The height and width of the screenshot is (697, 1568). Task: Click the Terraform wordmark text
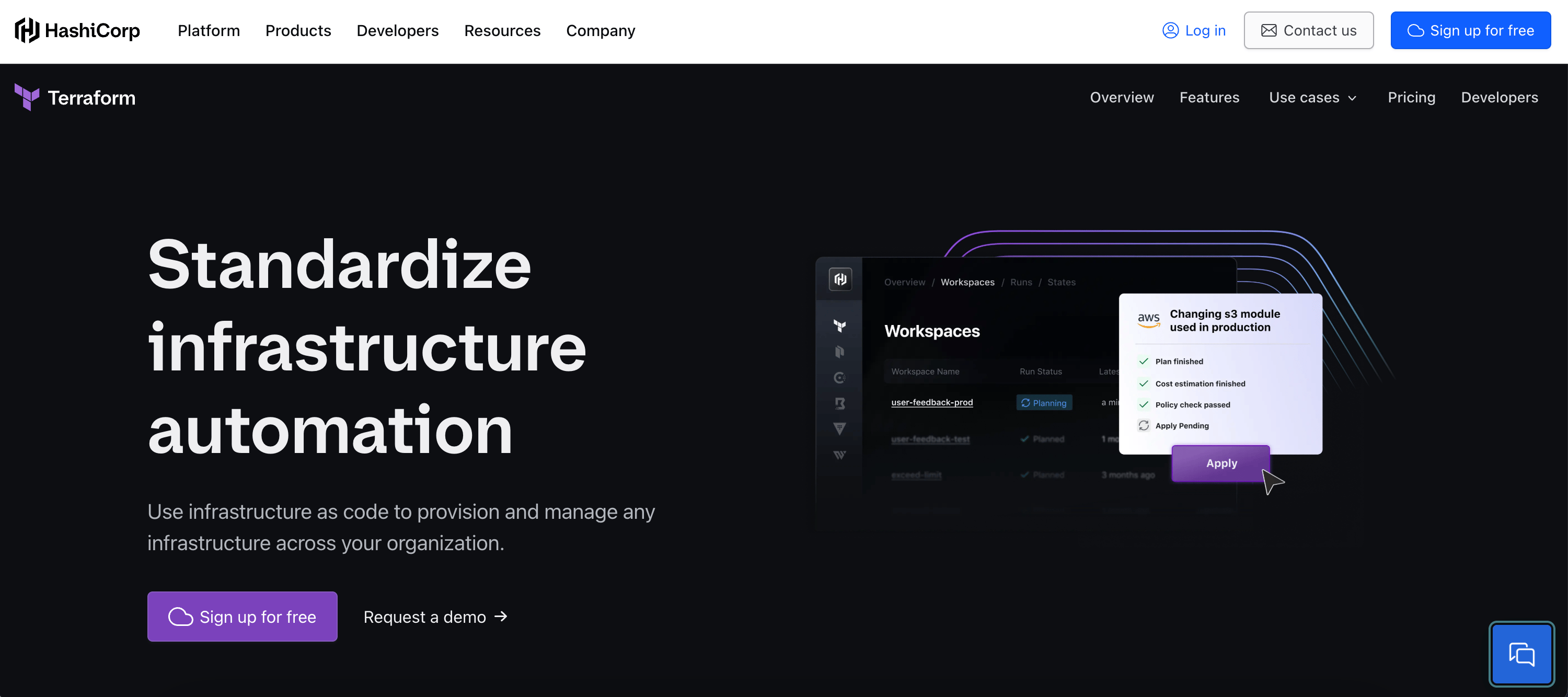(92, 97)
